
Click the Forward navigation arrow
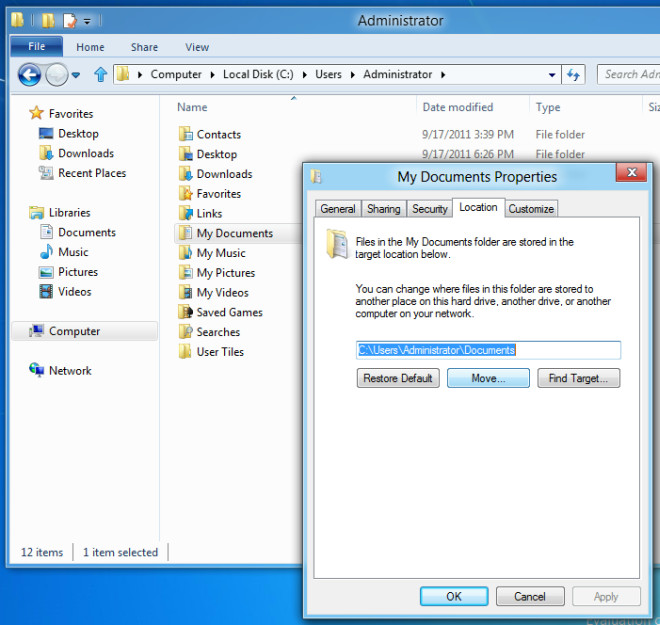[56, 75]
